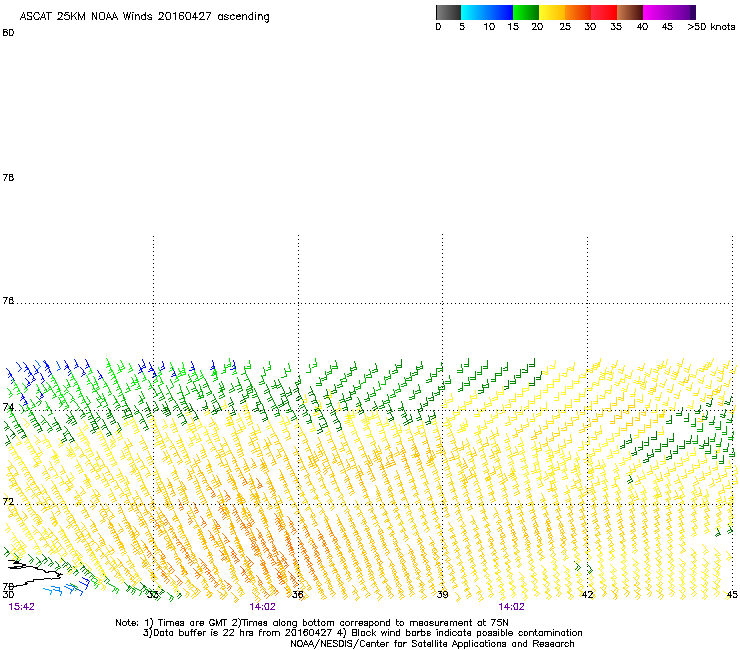Click the red 30-35 knots legend segment
This screenshot has height=650, width=740.
point(604,12)
